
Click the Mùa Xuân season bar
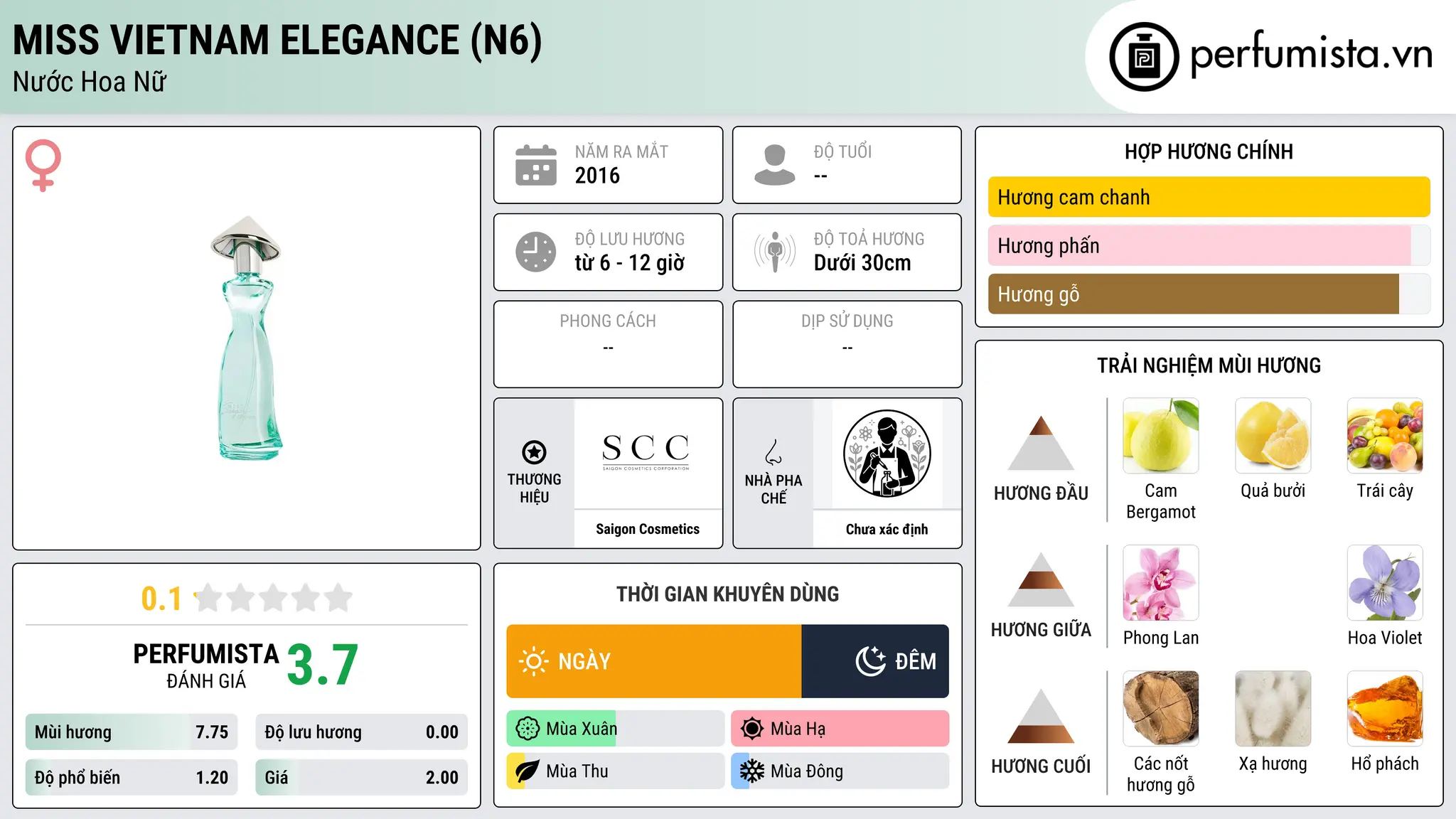[616, 729]
